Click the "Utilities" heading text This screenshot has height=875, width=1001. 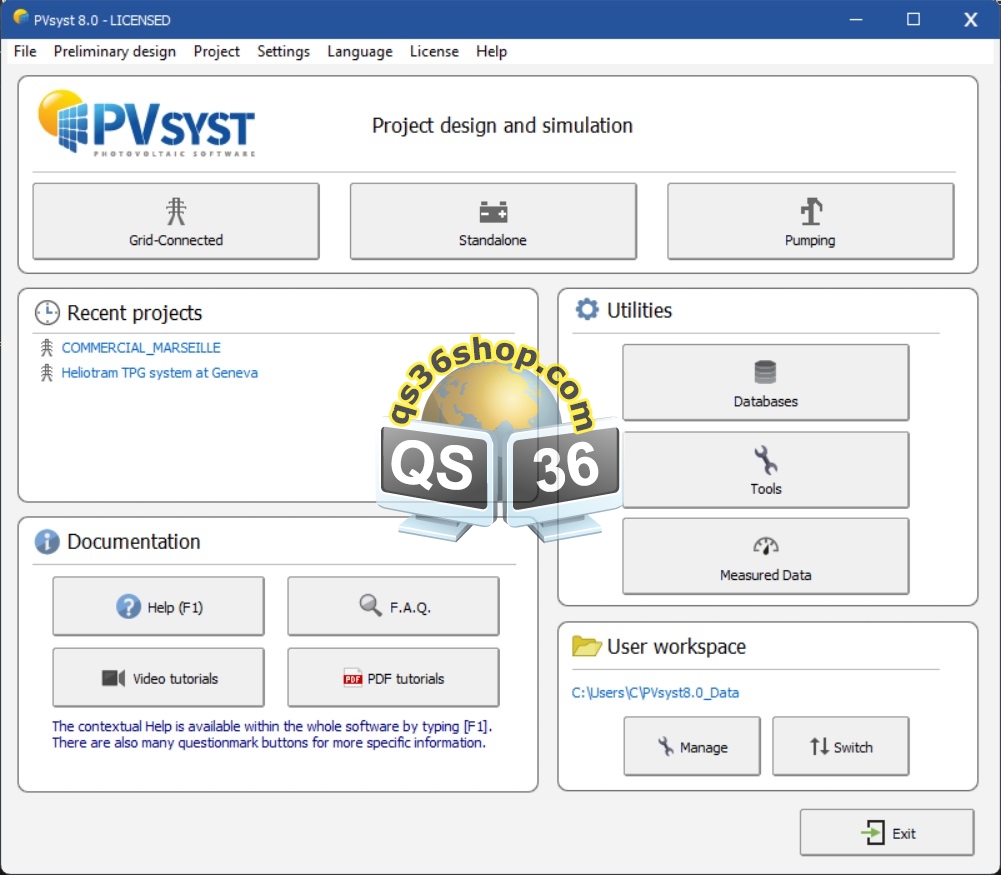640,310
